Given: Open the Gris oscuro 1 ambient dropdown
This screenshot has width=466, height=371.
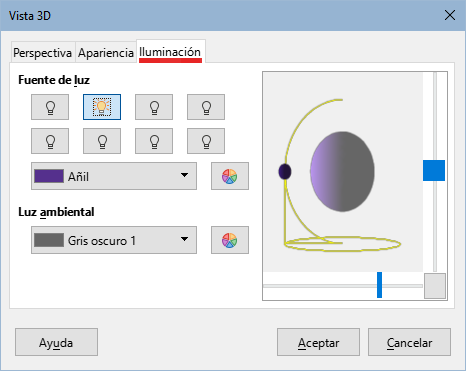Looking at the screenshot, I should [x=114, y=240].
